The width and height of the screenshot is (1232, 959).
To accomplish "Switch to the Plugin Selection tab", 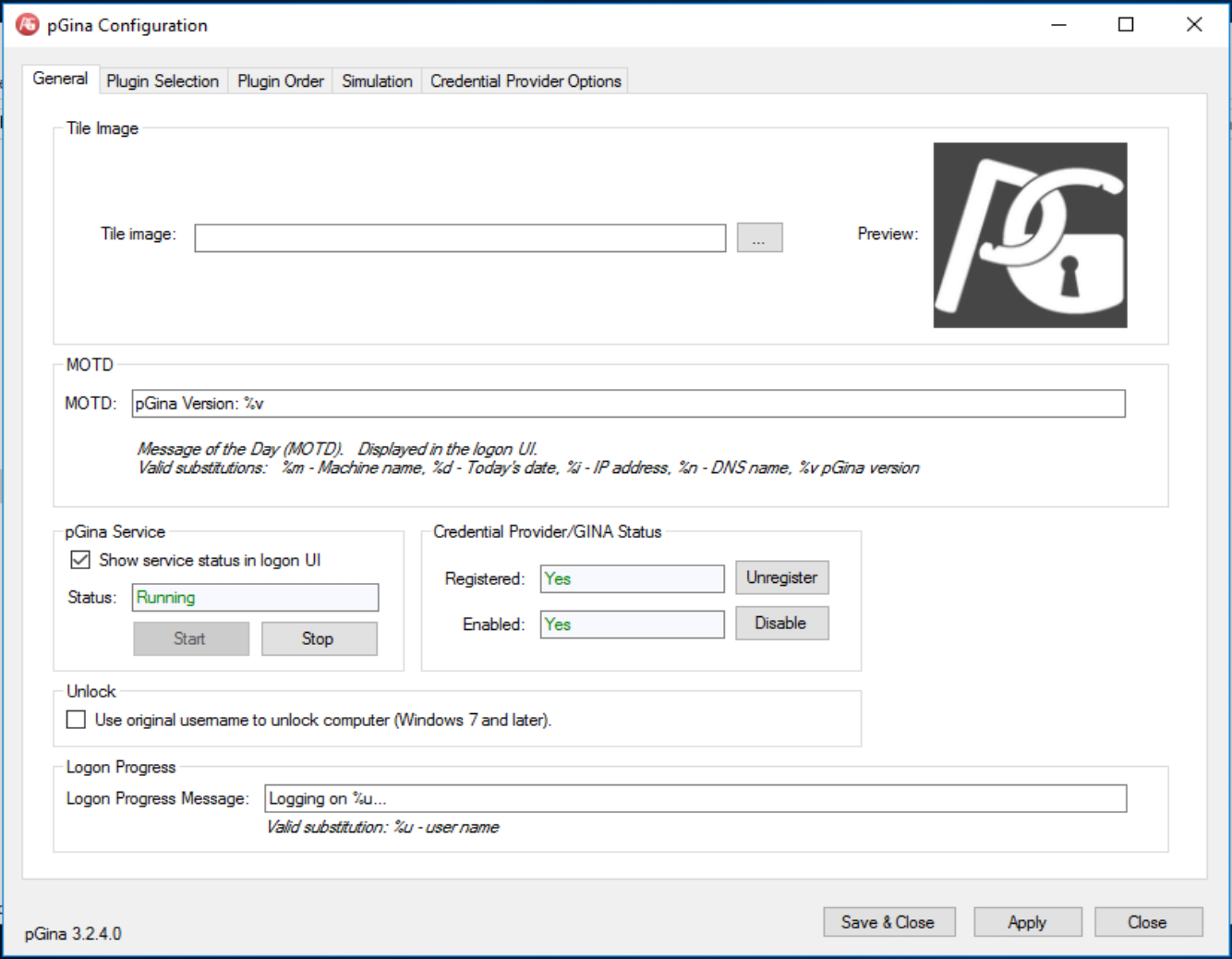I will [163, 81].
